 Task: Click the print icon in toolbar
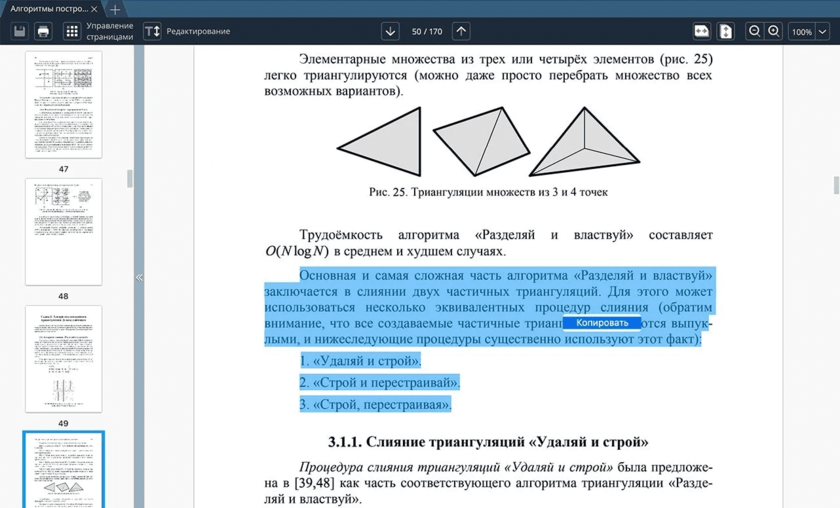click(43, 31)
